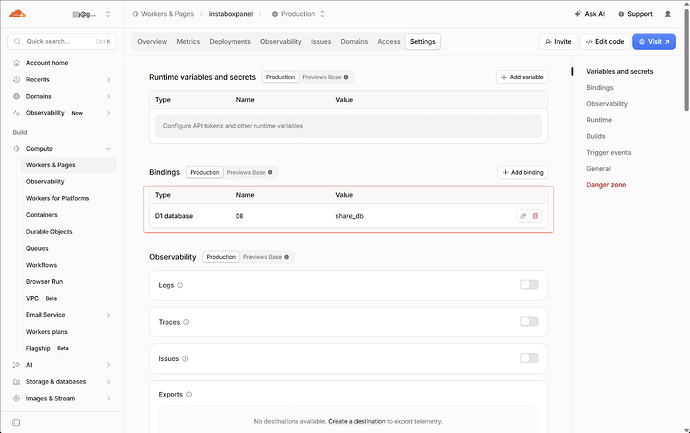Image resolution: width=690 pixels, height=433 pixels.
Task: Click Images & Stream icon
Action: click(x=17, y=398)
